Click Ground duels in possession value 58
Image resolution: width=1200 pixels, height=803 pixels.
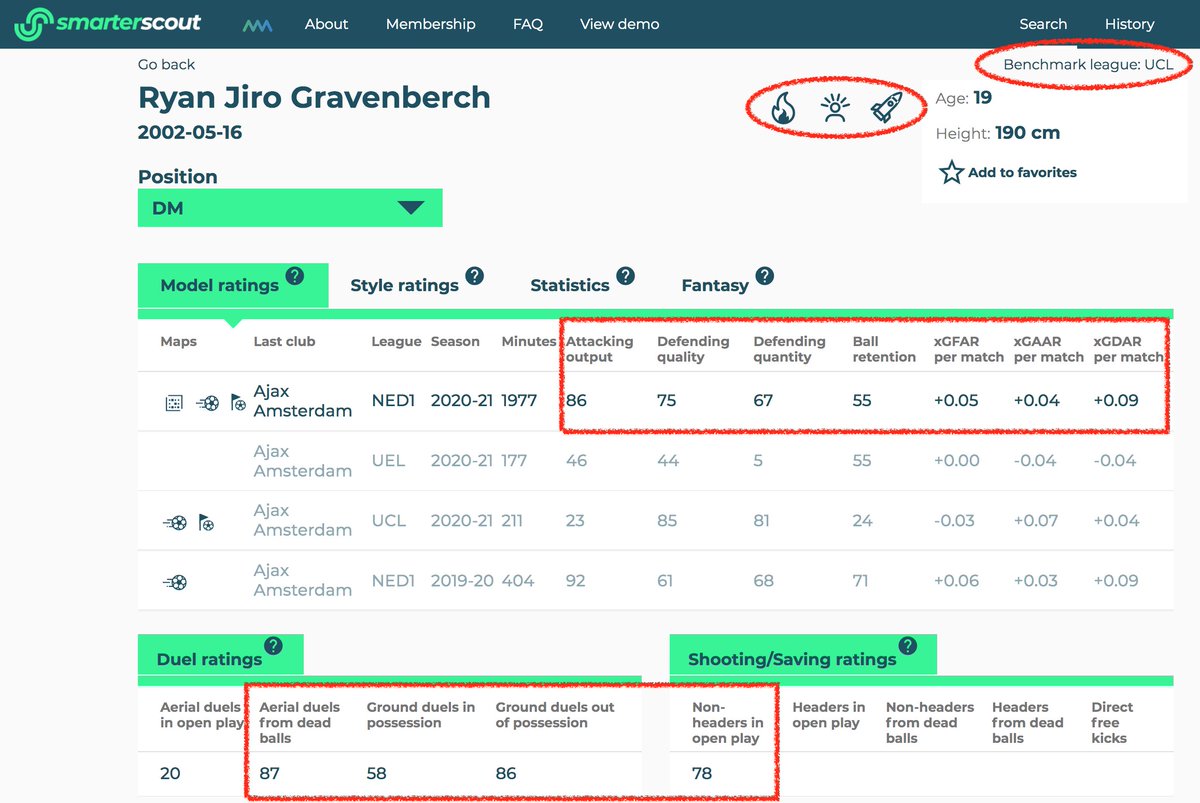coord(376,773)
